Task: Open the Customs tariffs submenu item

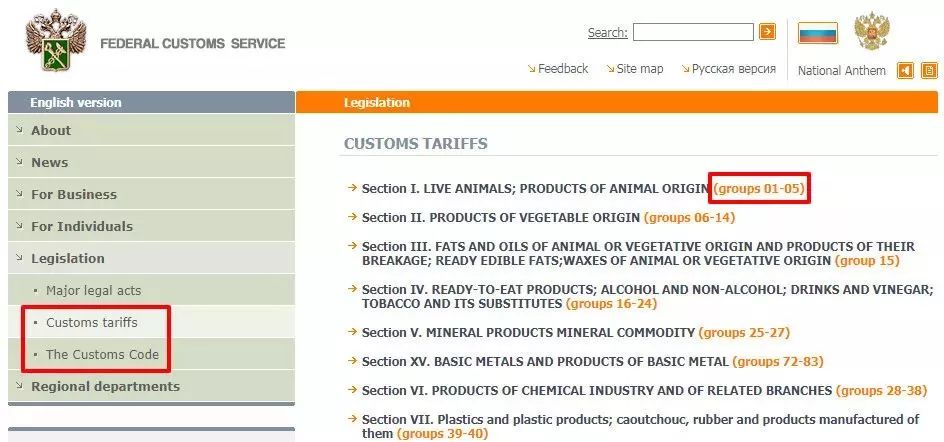Action: [92, 322]
